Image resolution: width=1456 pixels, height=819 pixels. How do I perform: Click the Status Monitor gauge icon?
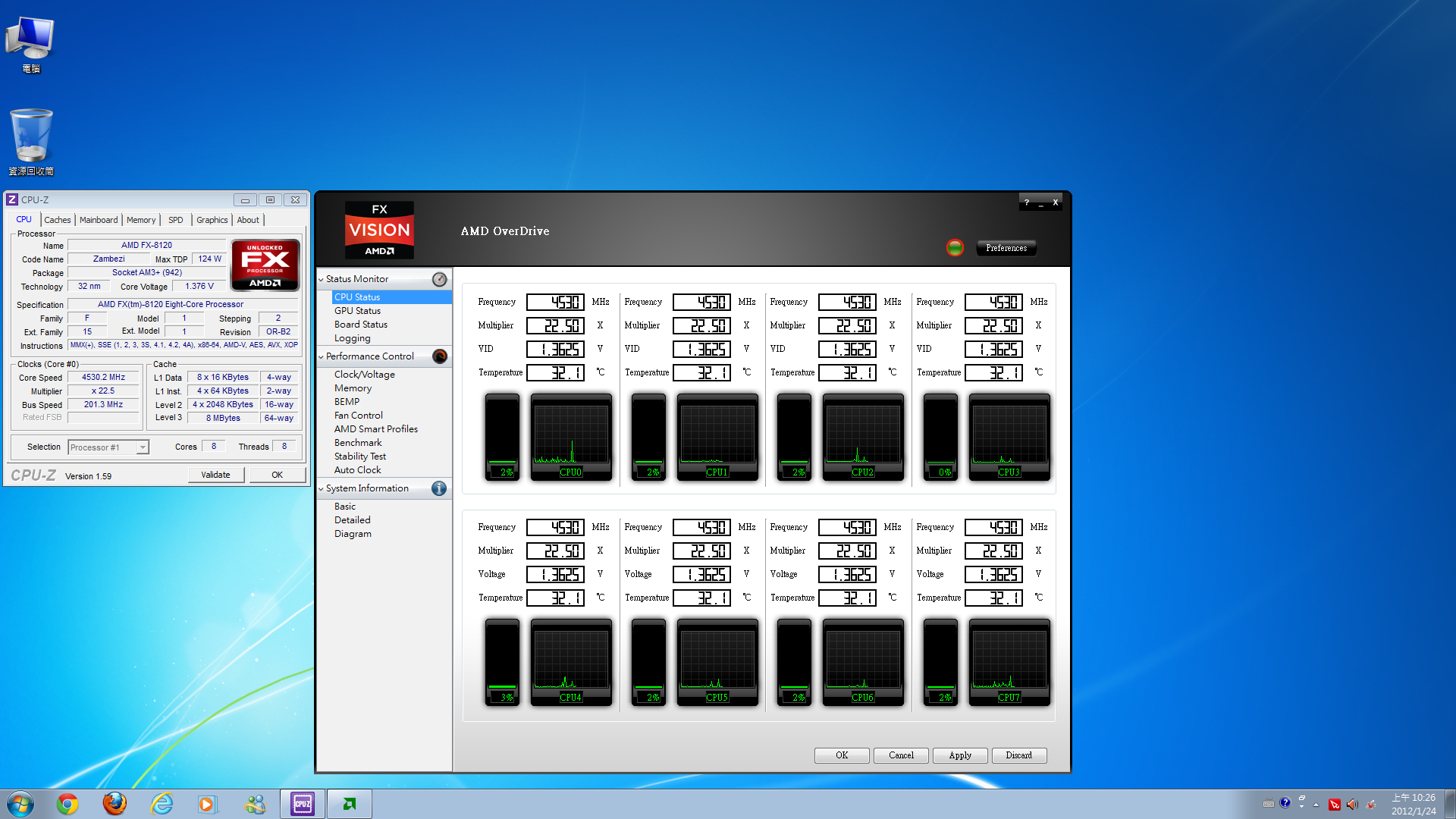(x=440, y=279)
